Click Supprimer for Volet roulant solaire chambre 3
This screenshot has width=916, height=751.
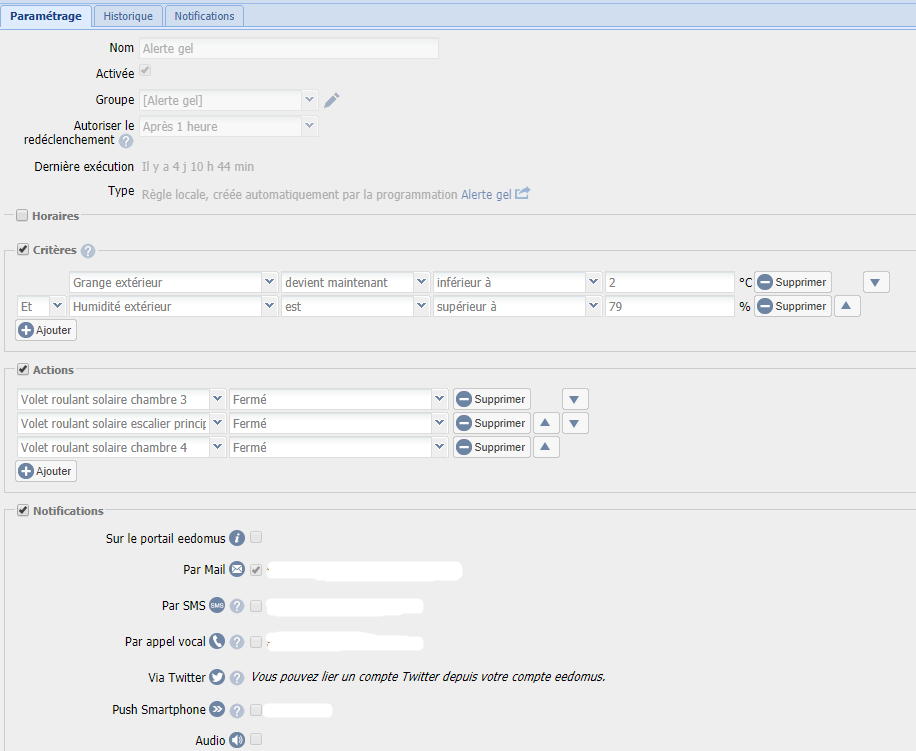click(x=491, y=400)
